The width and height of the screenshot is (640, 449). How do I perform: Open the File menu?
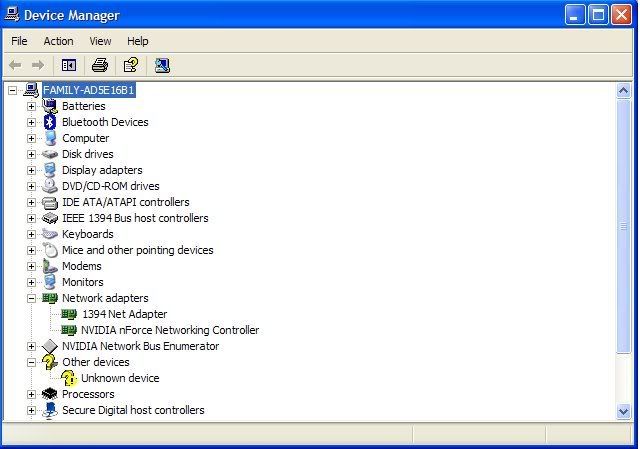tap(19, 41)
